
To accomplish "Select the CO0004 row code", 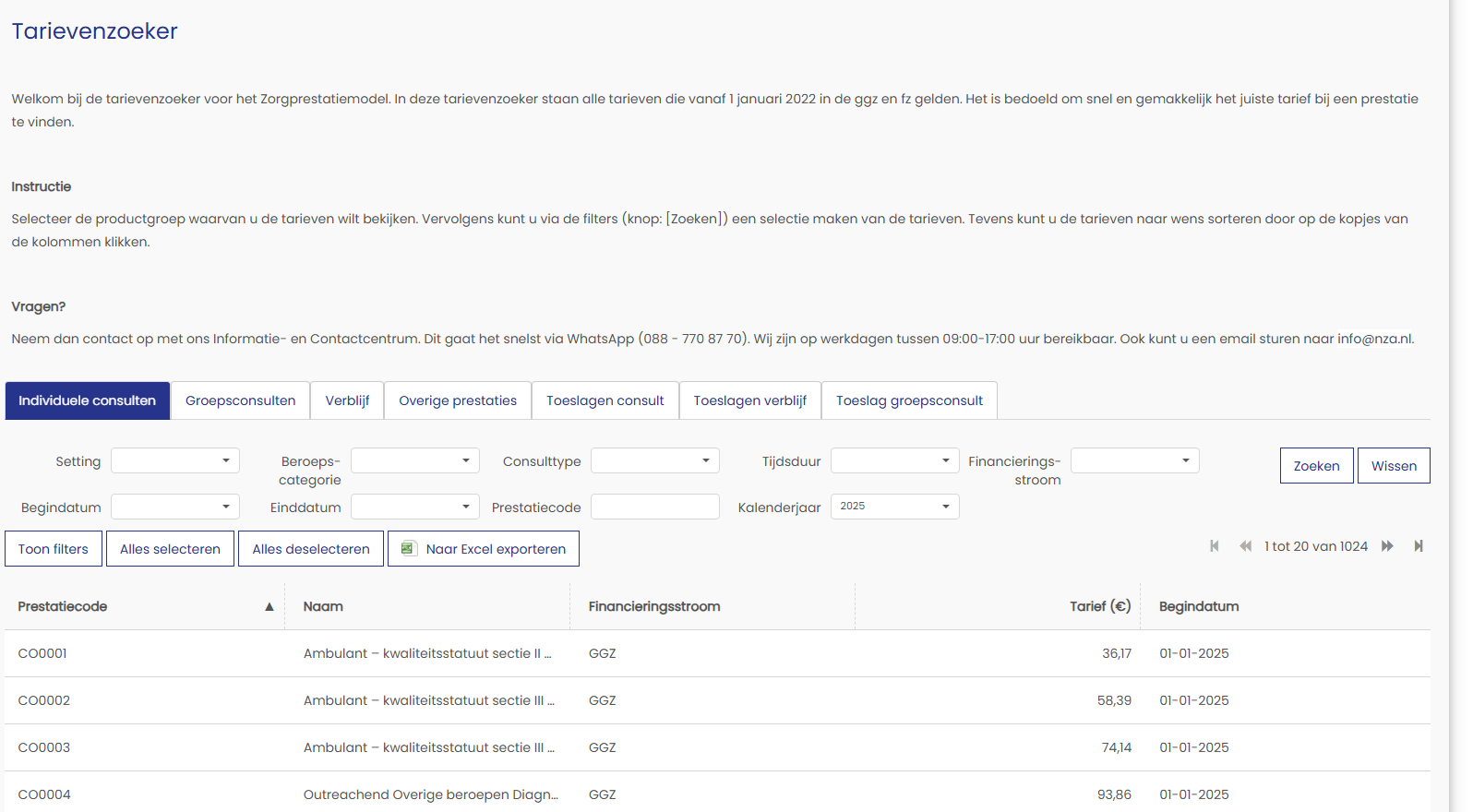I will click(44, 794).
